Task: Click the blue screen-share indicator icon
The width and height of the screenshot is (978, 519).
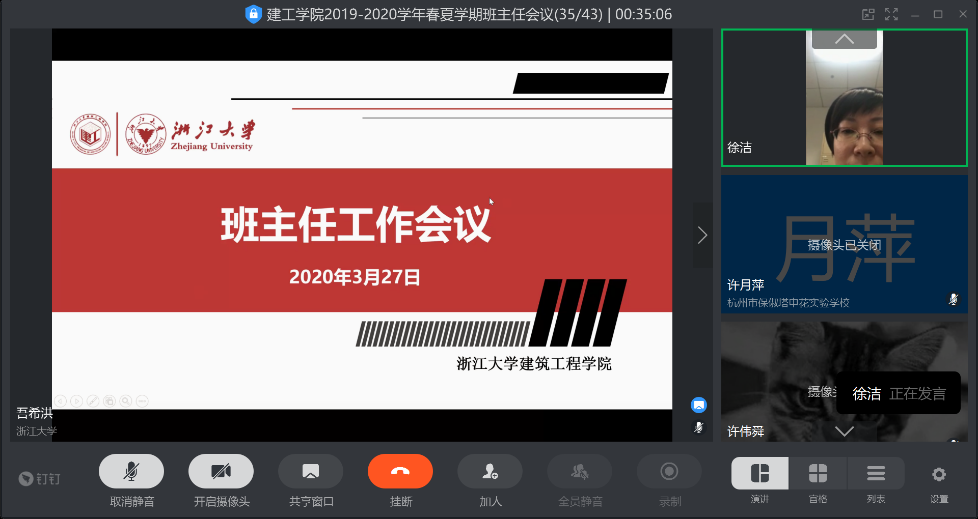Action: point(699,405)
